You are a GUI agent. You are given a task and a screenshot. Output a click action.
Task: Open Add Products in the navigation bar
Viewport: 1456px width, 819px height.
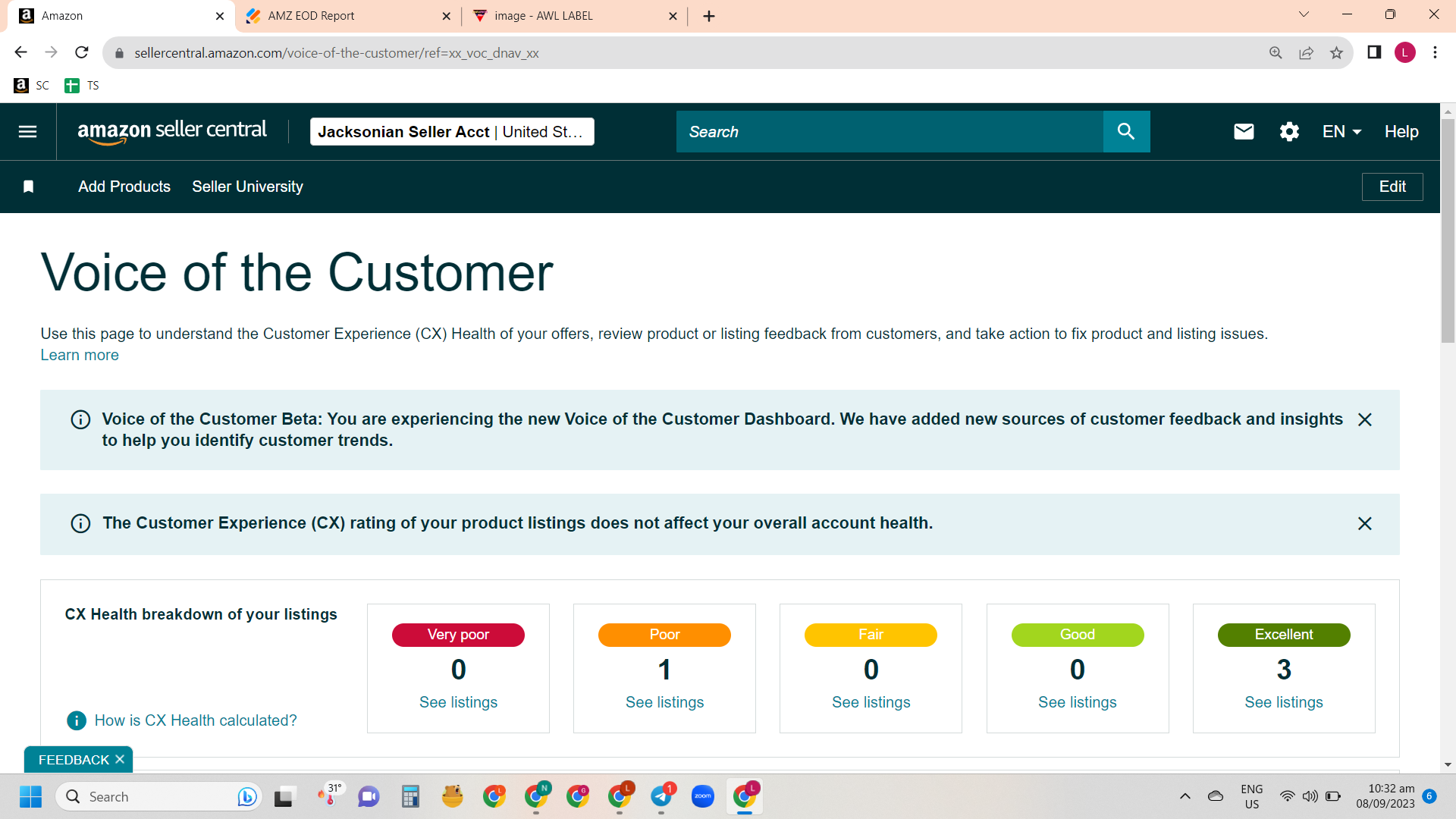coord(124,187)
